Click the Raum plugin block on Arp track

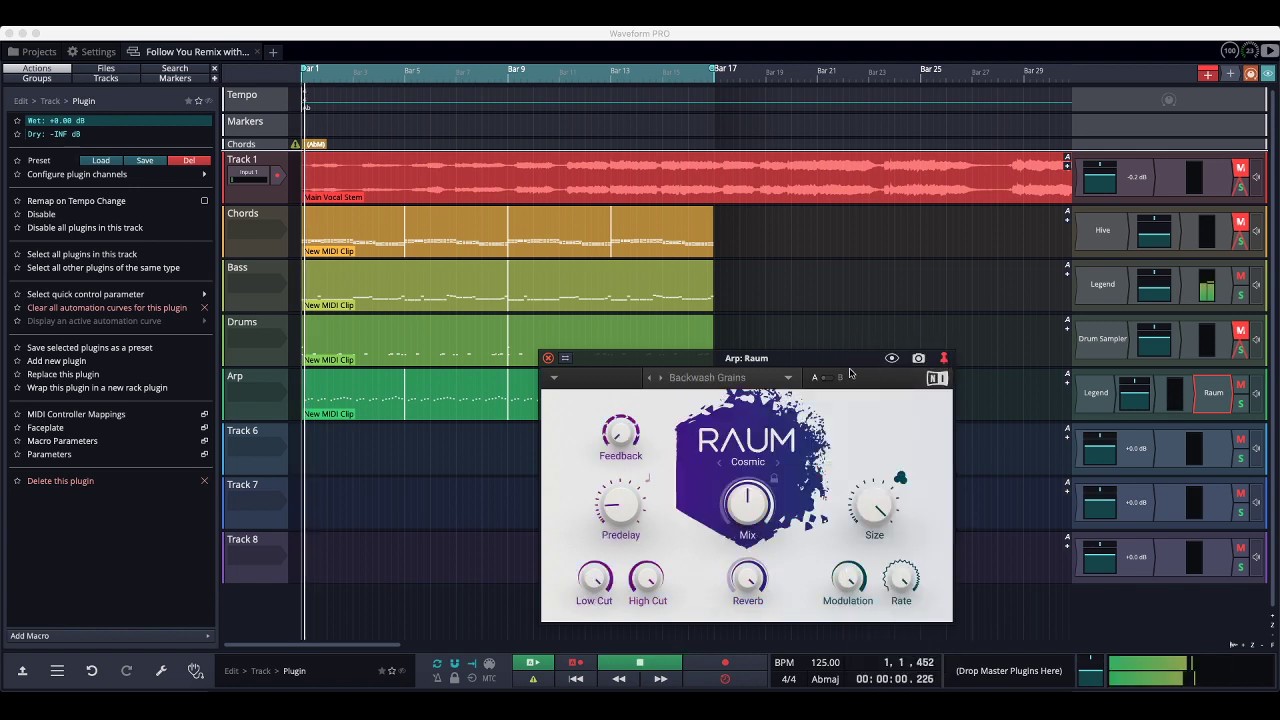[1213, 393]
